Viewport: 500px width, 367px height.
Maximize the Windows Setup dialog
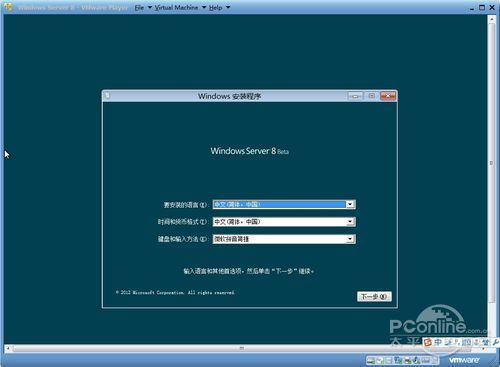point(371,96)
